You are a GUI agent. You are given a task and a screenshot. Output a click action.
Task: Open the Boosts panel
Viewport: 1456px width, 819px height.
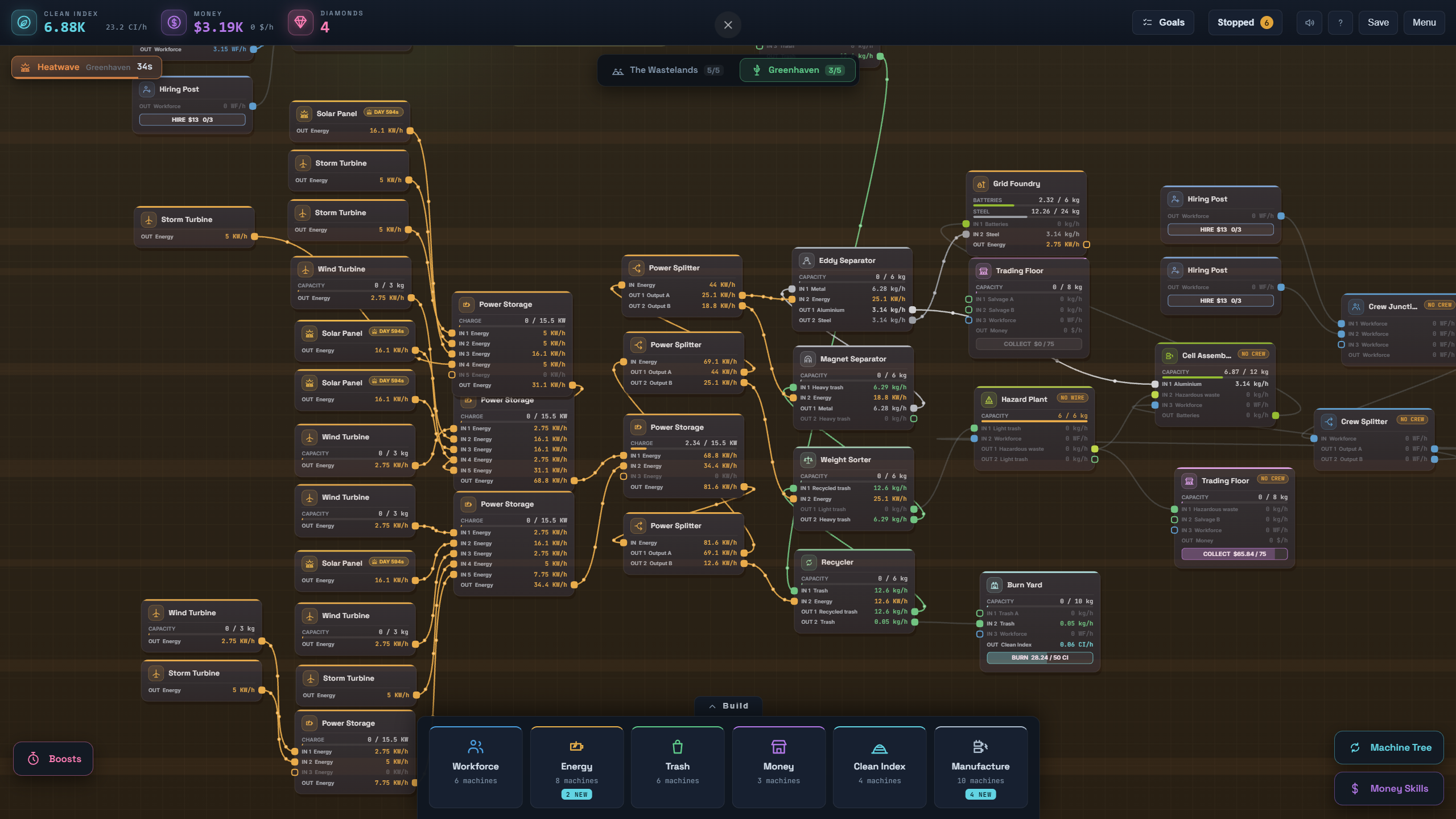(x=53, y=759)
